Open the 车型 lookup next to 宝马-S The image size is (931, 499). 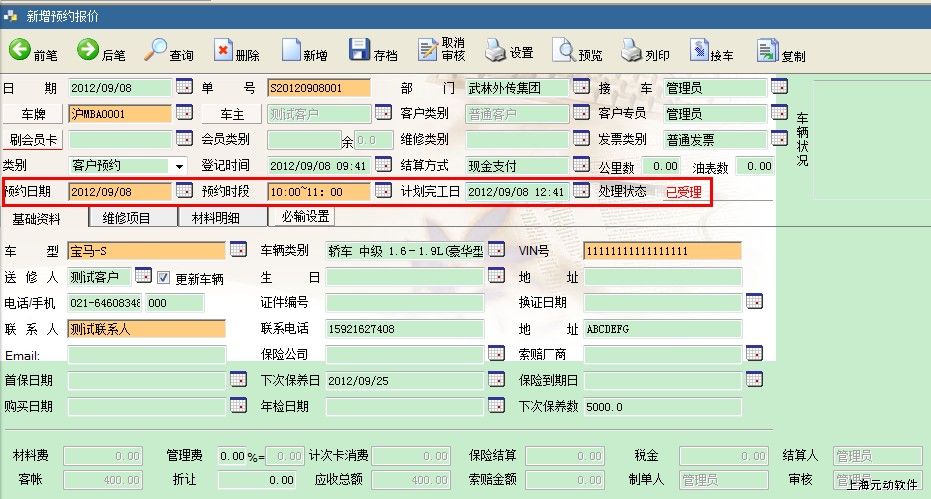238,249
